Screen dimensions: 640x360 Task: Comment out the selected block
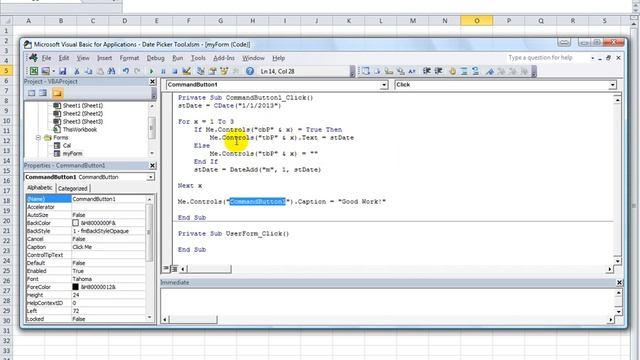point(464,71)
